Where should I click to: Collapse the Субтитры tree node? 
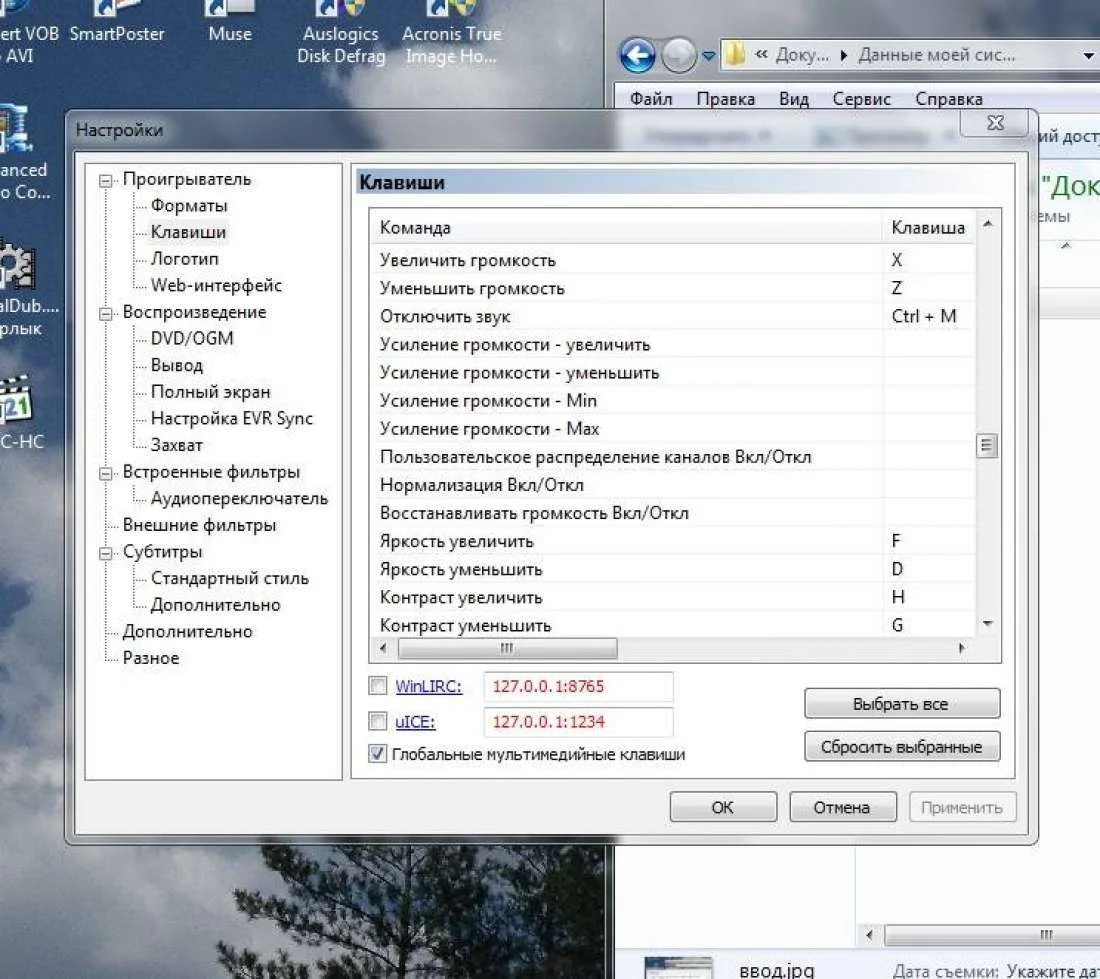pos(105,552)
